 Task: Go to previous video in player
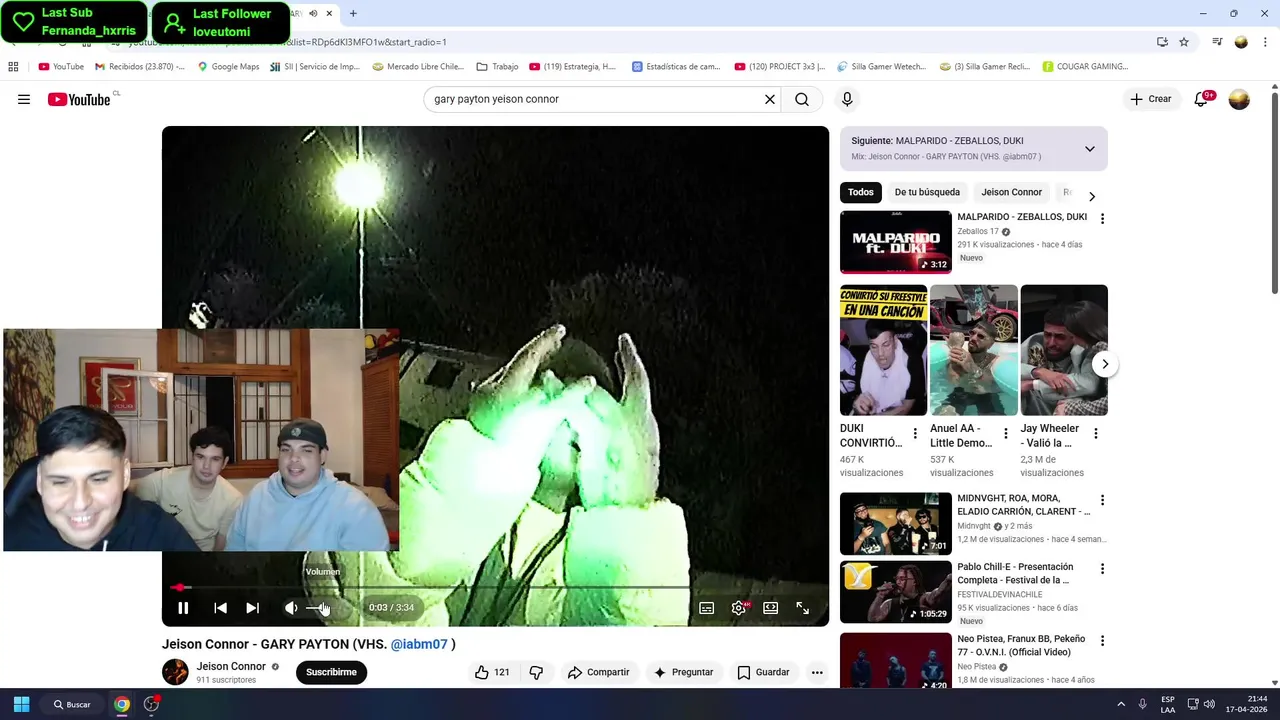220,608
